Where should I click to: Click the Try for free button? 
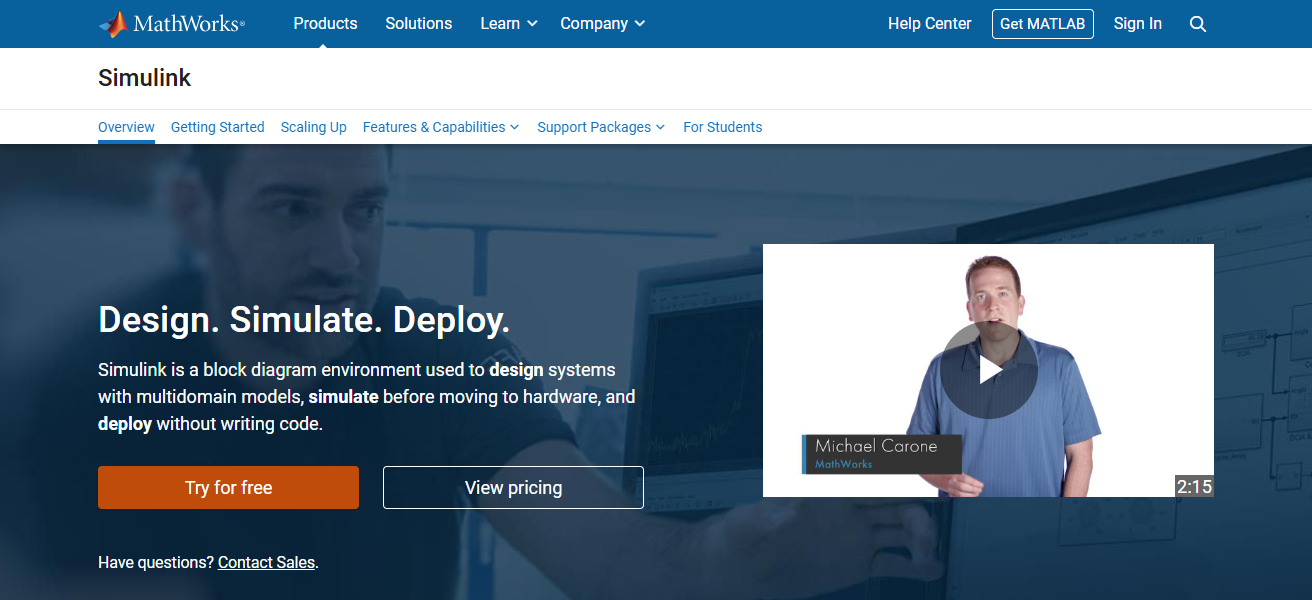click(228, 487)
